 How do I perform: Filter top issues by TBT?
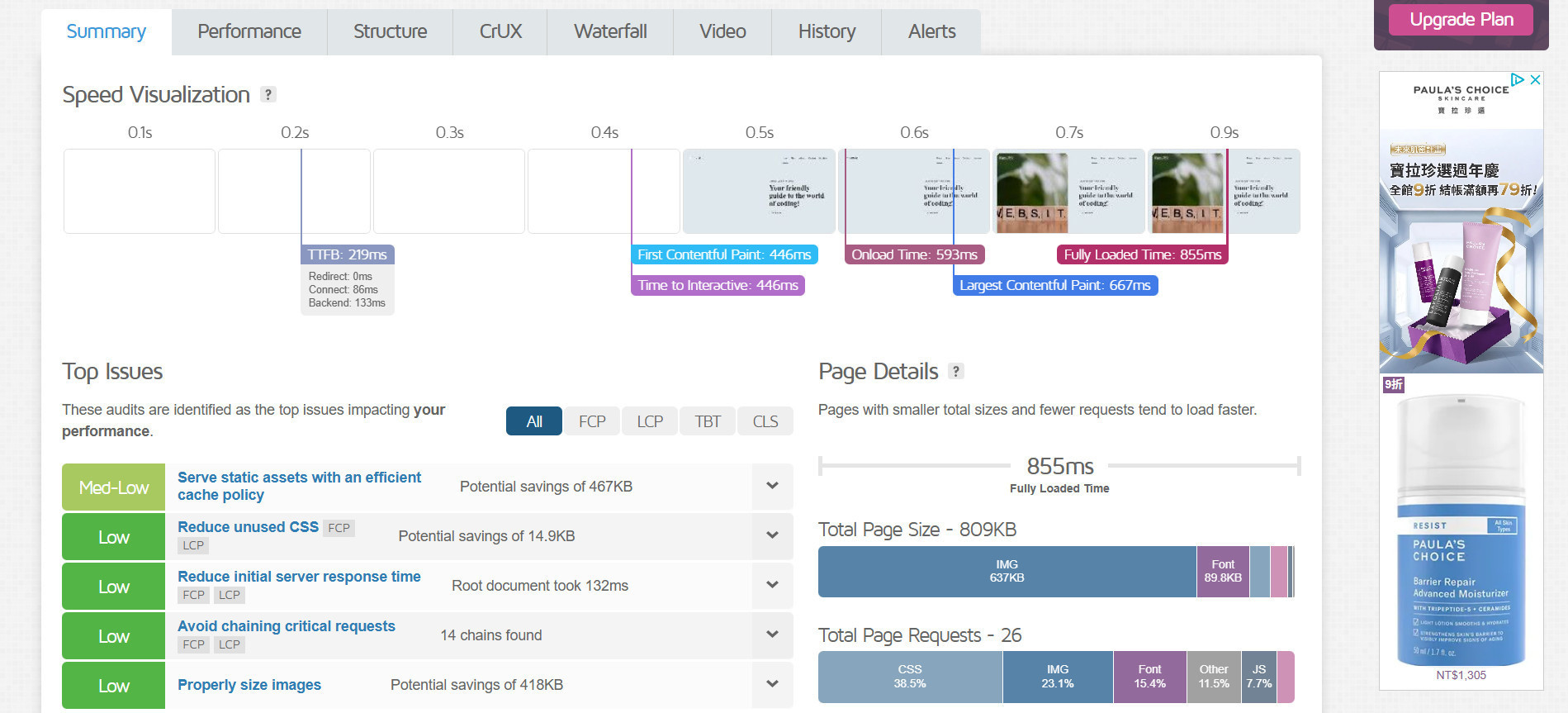(x=708, y=421)
